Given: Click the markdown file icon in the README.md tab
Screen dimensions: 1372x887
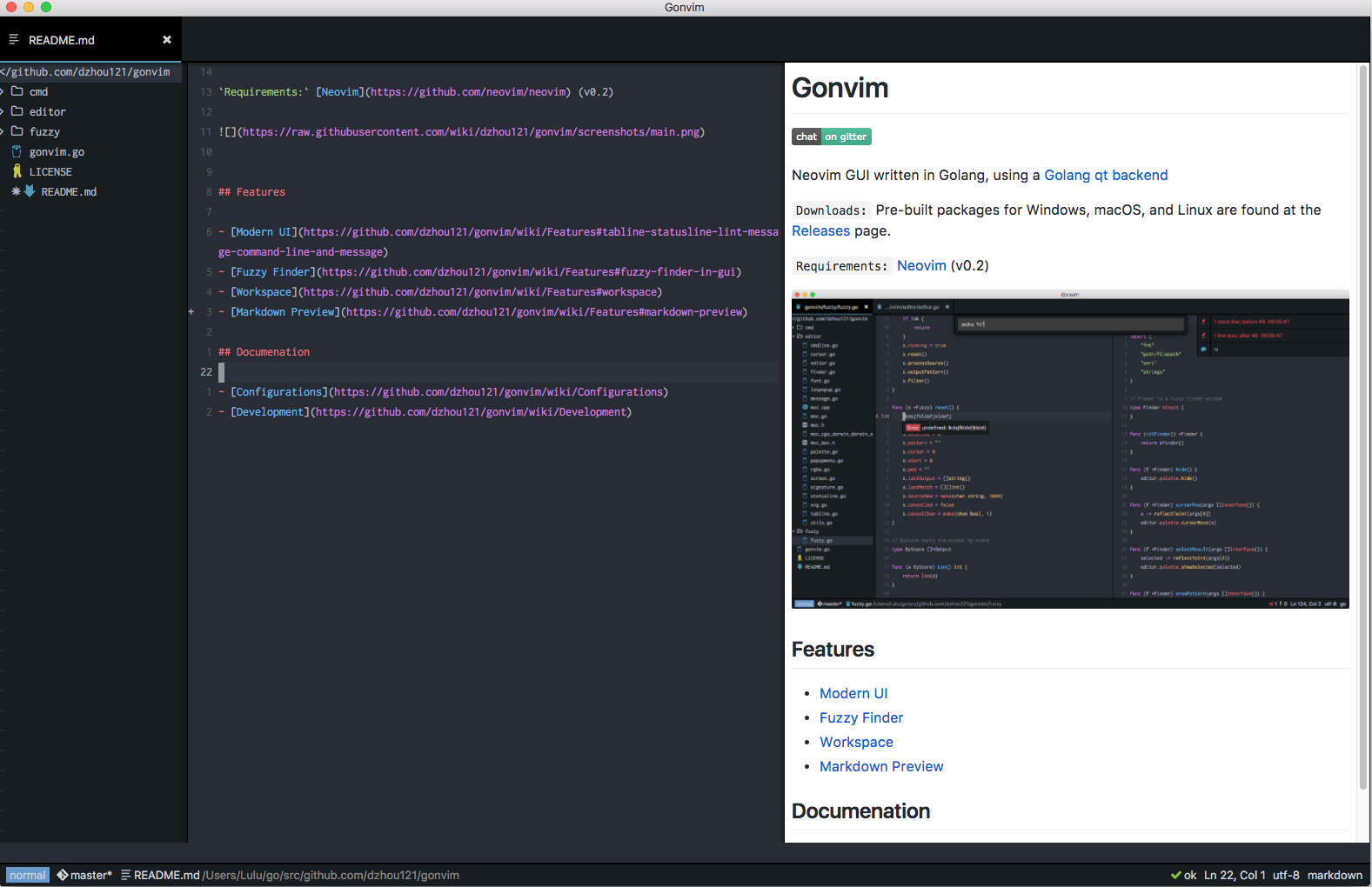Looking at the screenshot, I should pyautogui.click(x=14, y=40).
